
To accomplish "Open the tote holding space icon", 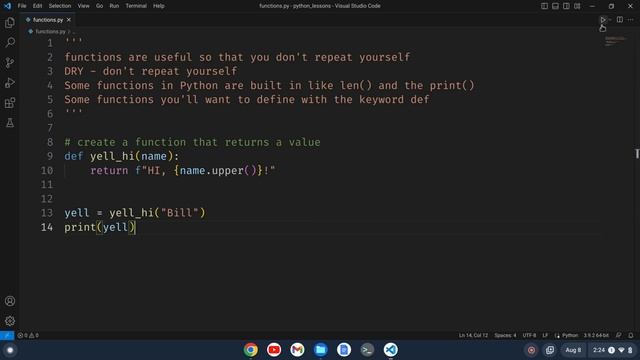I will click(x=550, y=350).
